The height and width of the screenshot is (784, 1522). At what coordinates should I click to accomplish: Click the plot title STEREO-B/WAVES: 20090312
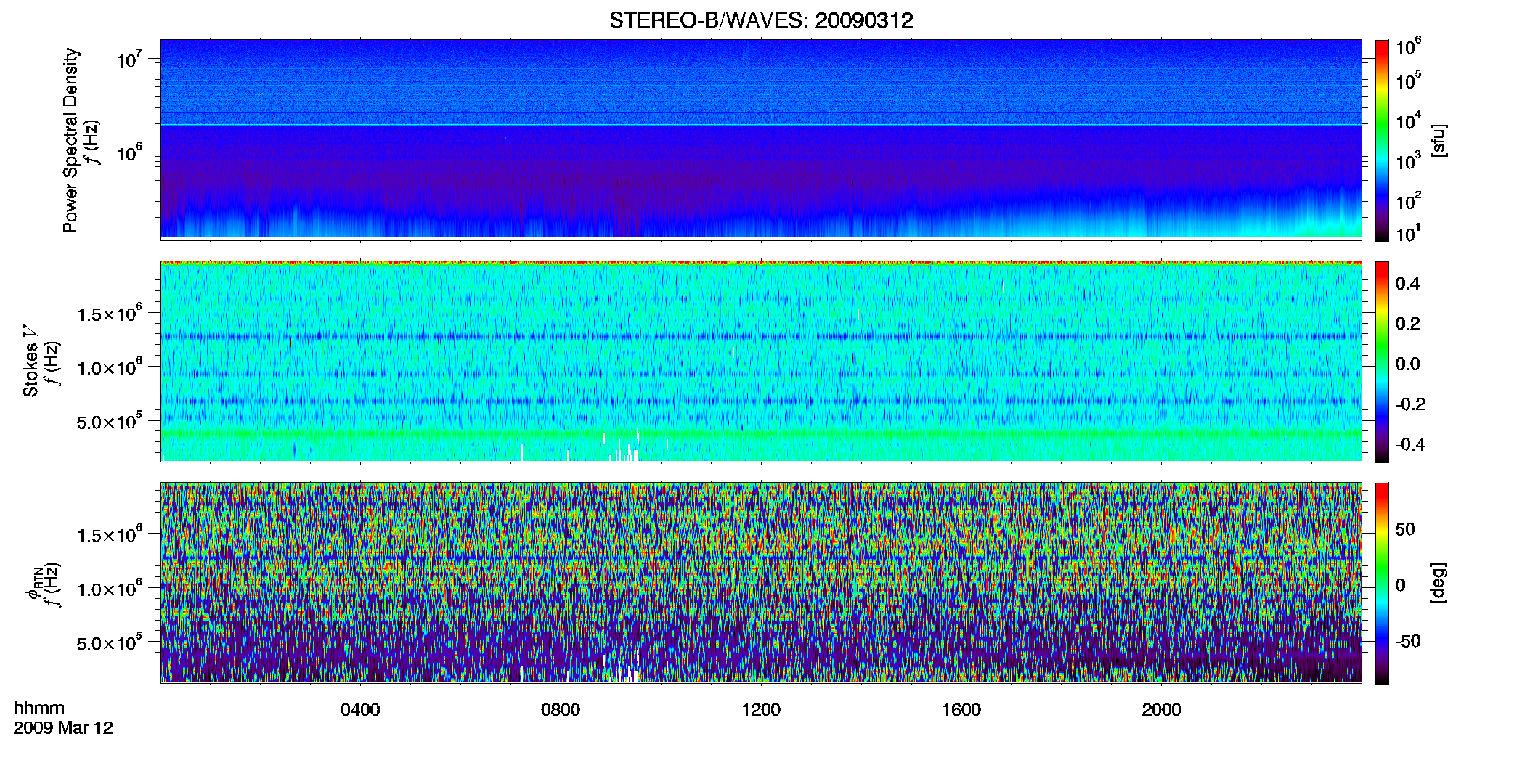click(761, 20)
